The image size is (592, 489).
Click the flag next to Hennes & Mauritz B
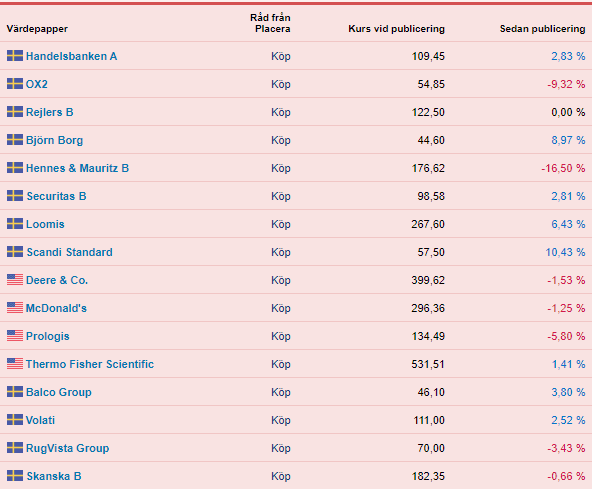coord(15,168)
